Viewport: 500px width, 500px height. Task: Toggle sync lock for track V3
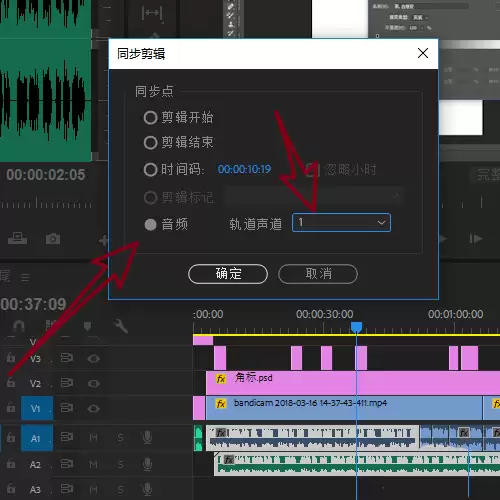(x=67, y=358)
